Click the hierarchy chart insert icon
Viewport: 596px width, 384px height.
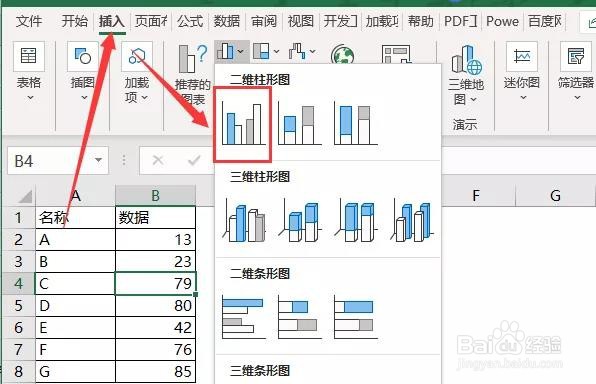[x=261, y=51]
